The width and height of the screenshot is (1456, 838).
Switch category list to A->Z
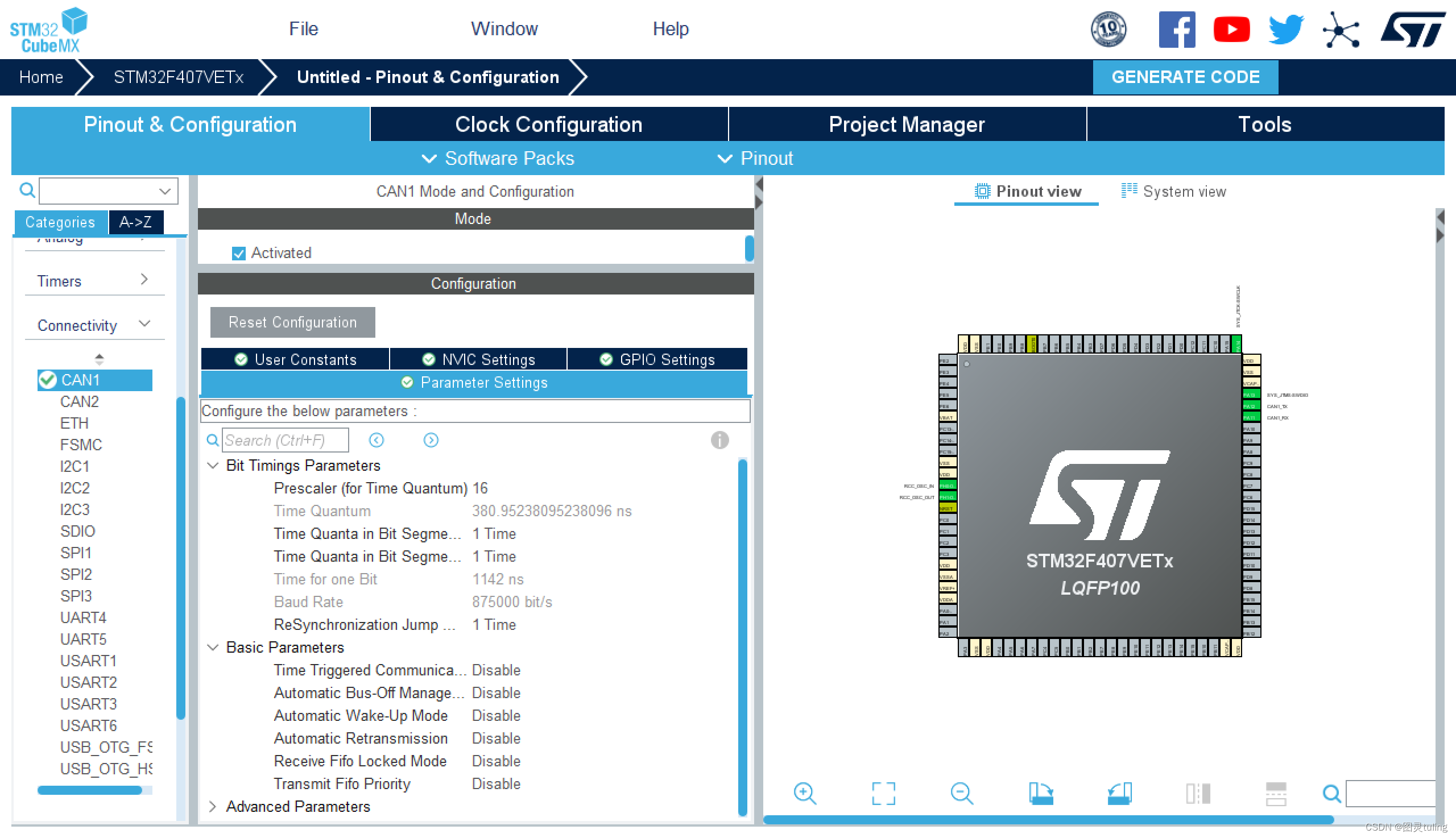[x=135, y=222]
